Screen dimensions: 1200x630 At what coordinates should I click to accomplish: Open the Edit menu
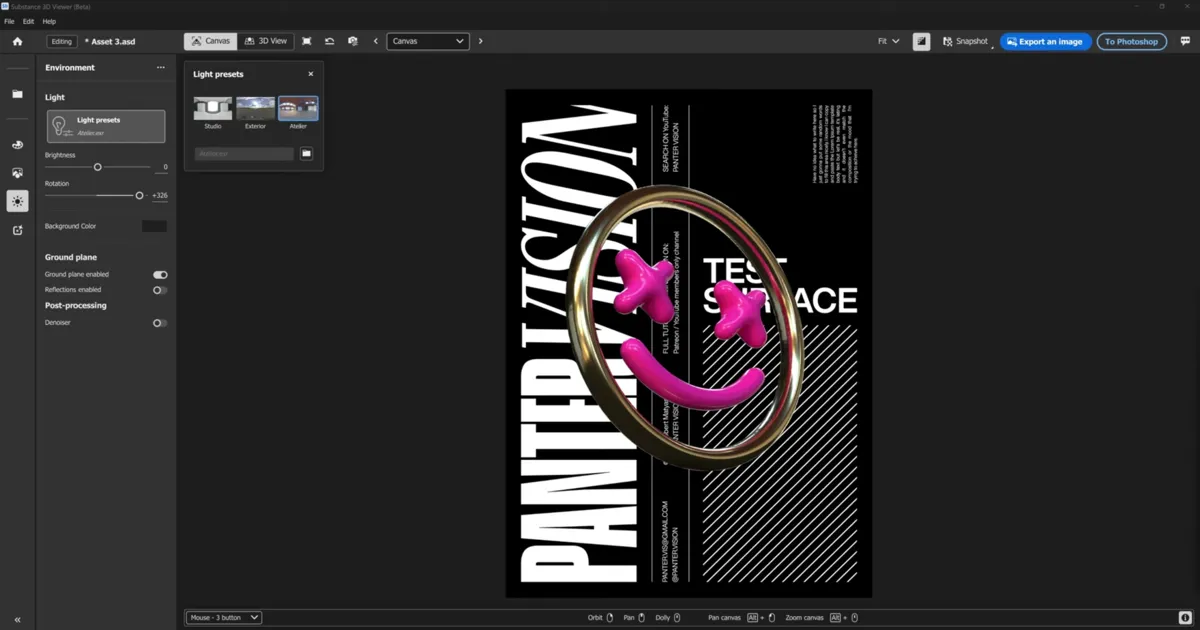point(28,21)
